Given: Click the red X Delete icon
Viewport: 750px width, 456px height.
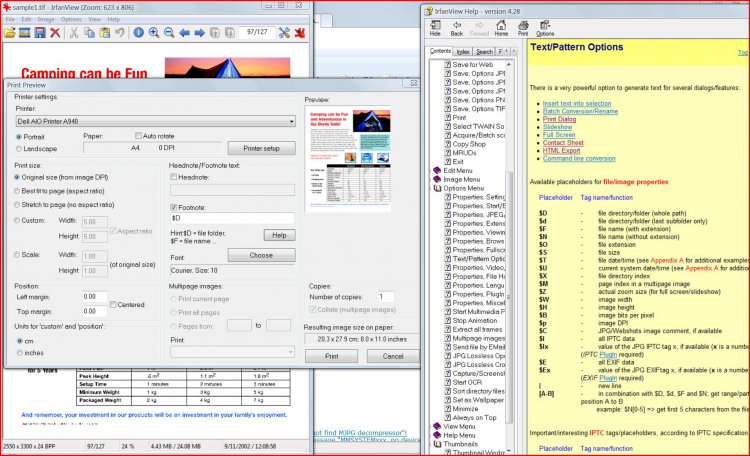Looking at the screenshot, I should [x=55, y=33].
